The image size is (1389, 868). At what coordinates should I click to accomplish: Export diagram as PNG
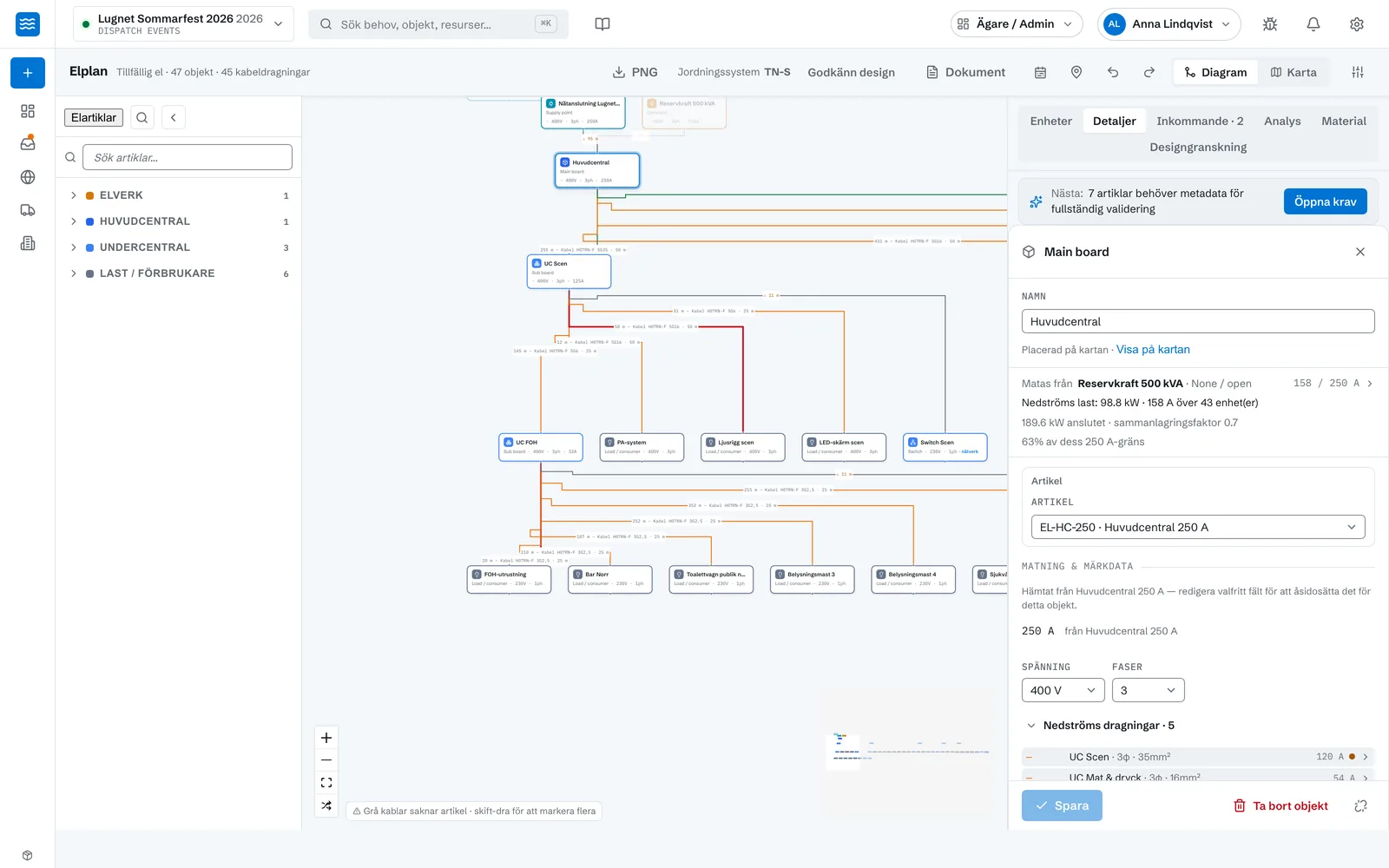(x=635, y=72)
